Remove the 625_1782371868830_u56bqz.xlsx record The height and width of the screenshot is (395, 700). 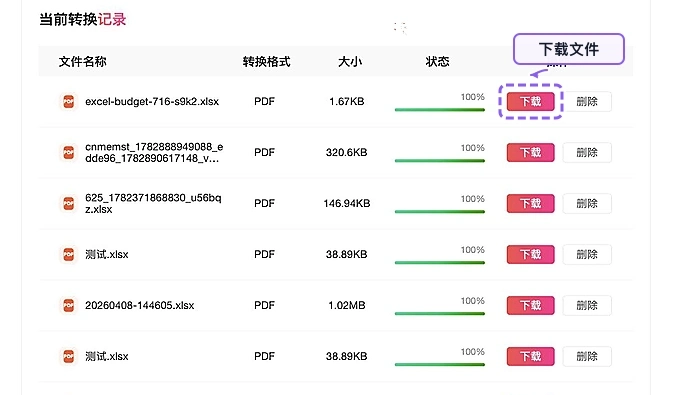(587, 203)
